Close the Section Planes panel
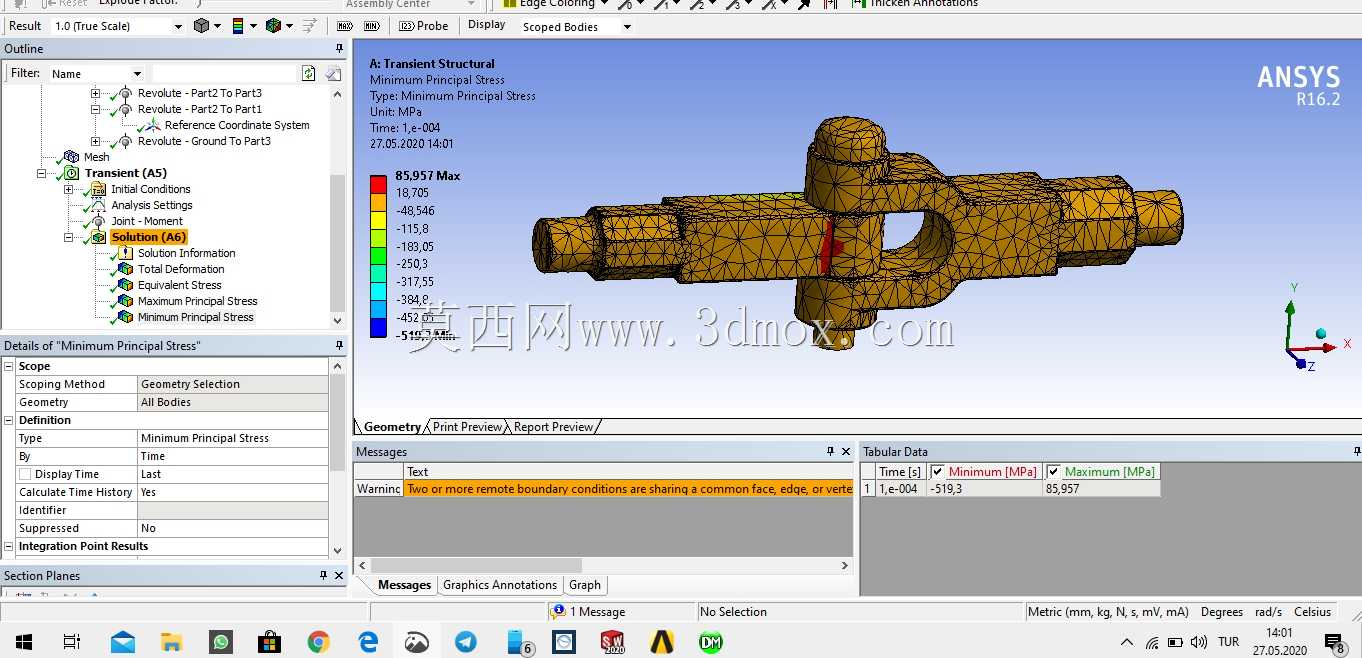This screenshot has height=658, width=1362. (x=339, y=576)
